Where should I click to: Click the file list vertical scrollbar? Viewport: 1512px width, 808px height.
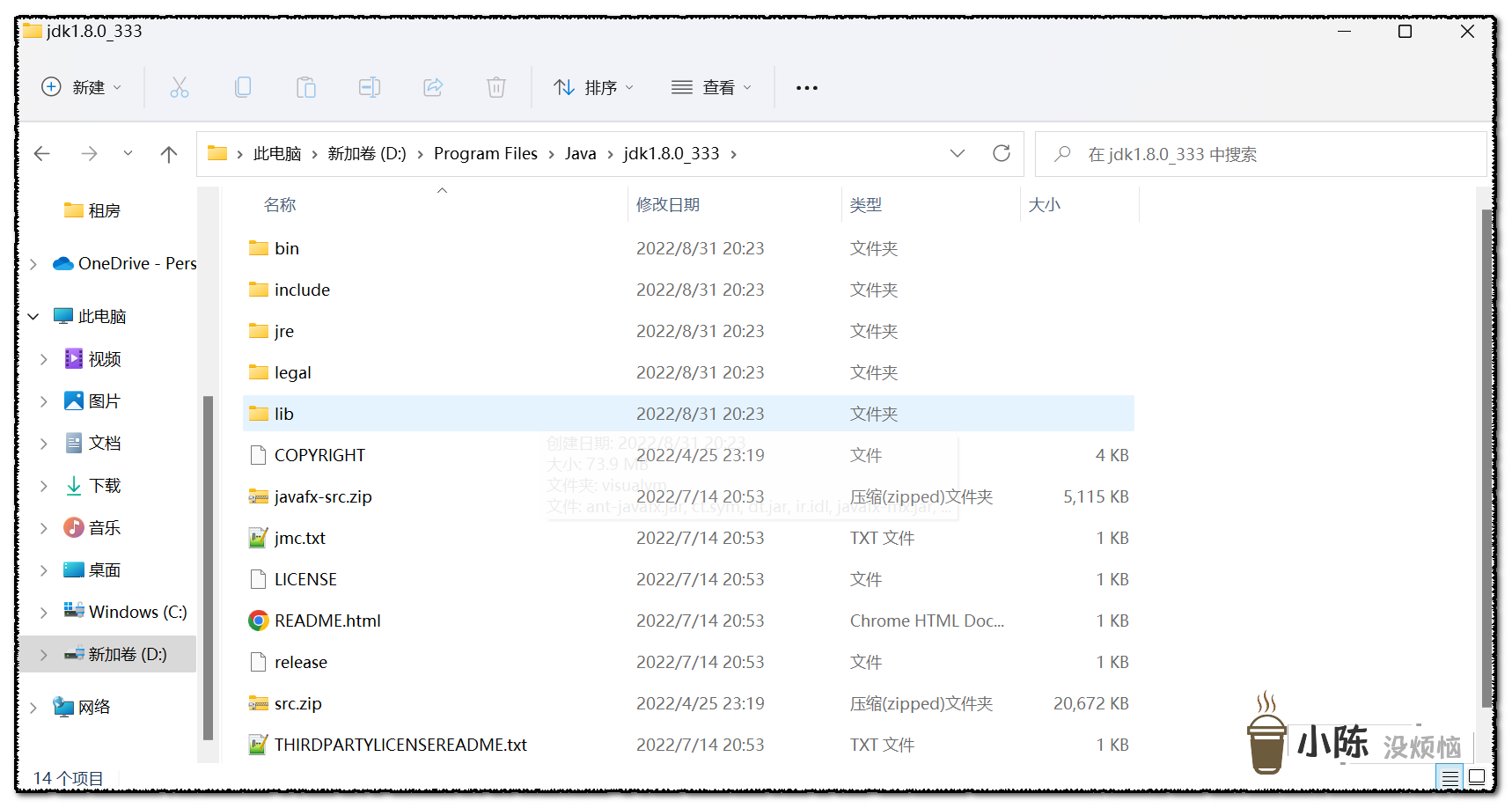click(x=1486, y=458)
